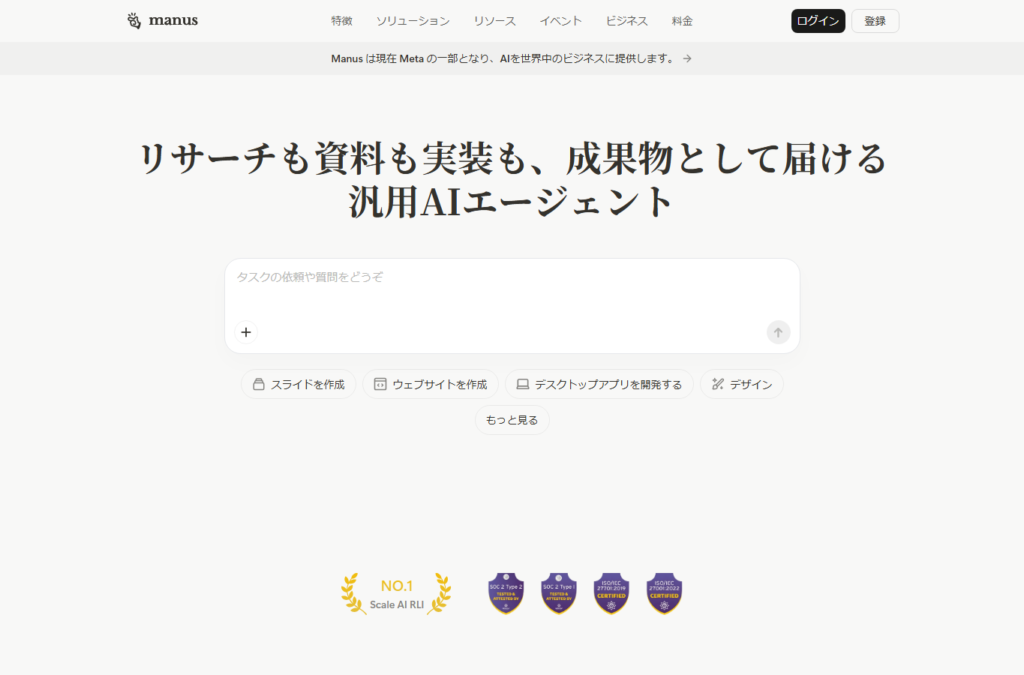Select the ウェブサイトを作成 suggestion chip

tap(430, 385)
